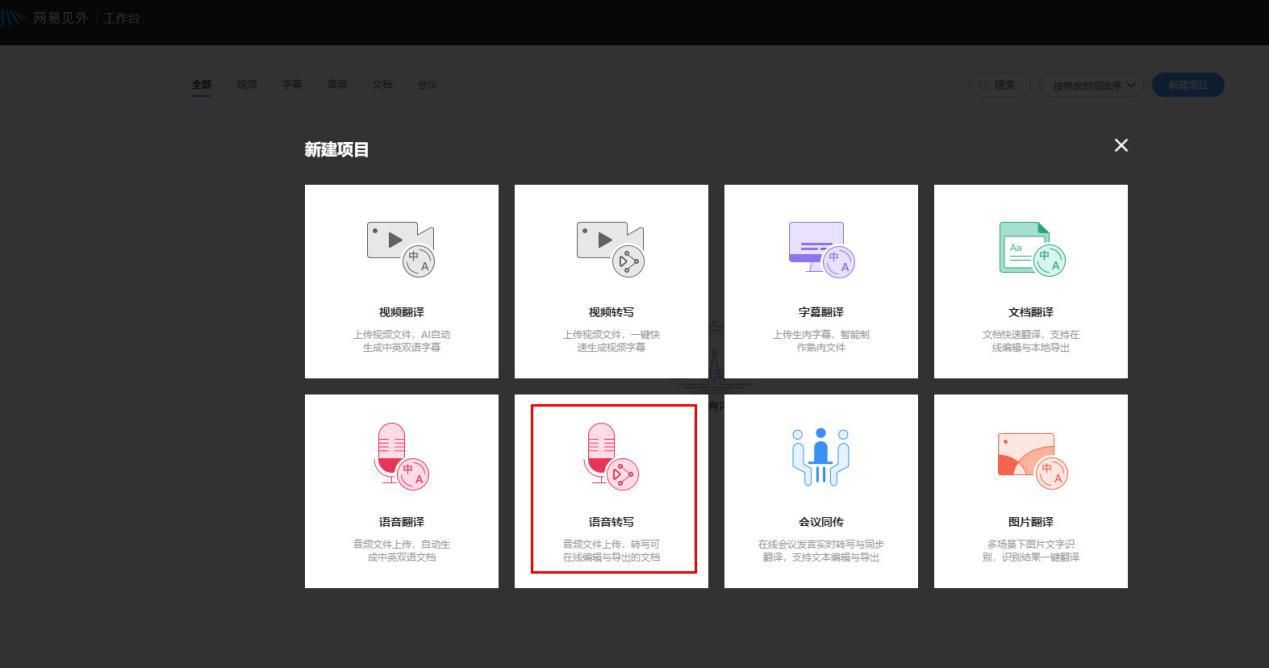Click the 视频翻译 camera icon
Screen dimensions: 1269x668
[x=401, y=249]
